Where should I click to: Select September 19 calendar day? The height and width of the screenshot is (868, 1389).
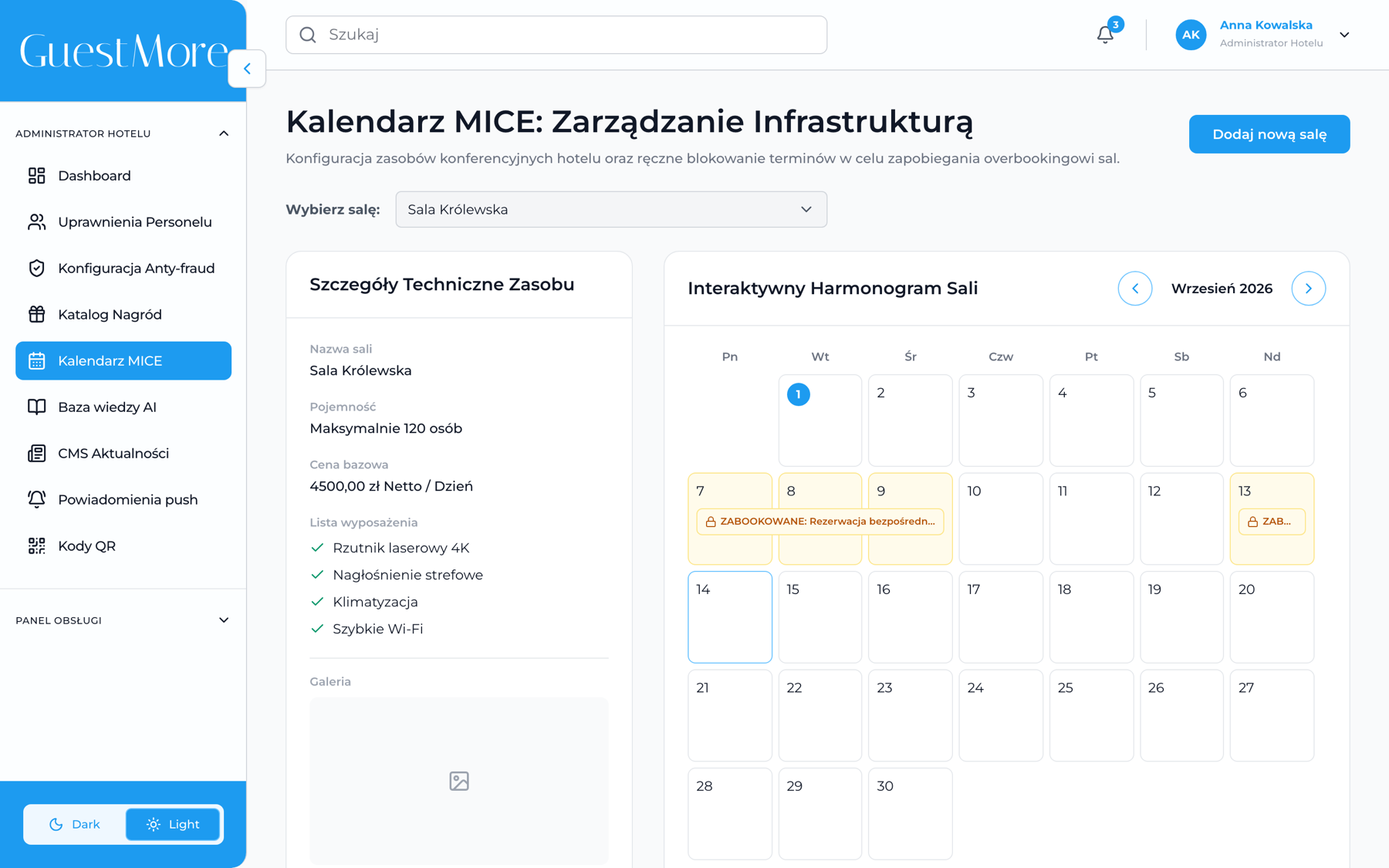pos(1181,617)
